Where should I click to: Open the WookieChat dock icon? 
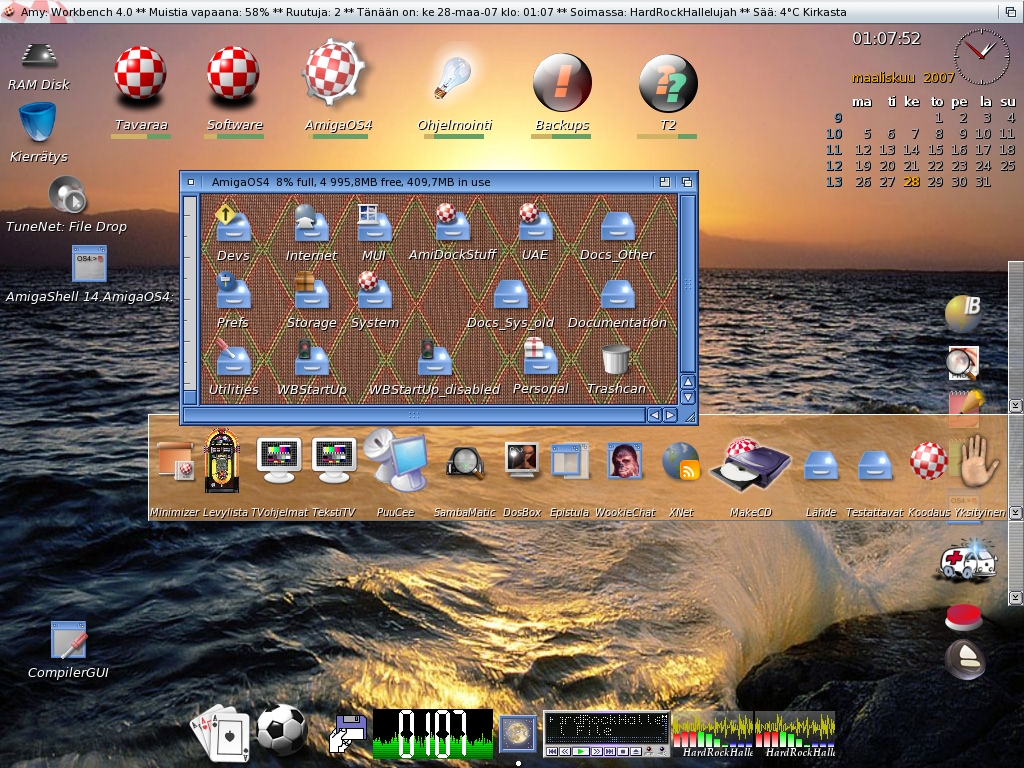coord(625,461)
